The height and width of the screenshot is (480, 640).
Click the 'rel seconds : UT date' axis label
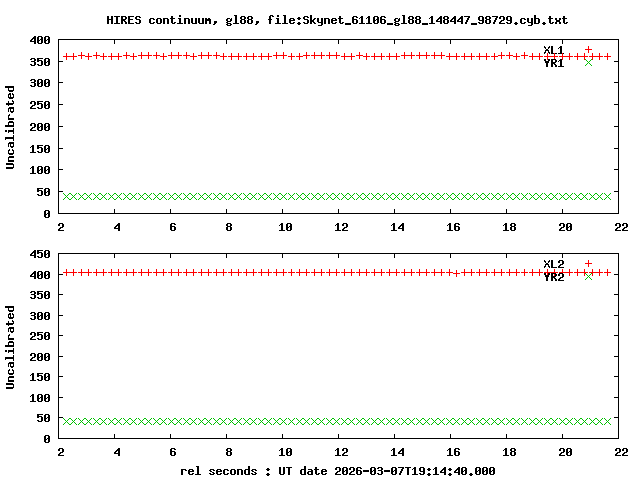[337, 470]
